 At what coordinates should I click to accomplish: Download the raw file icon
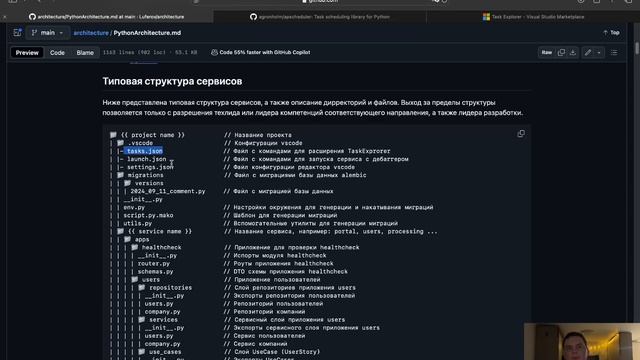573,52
